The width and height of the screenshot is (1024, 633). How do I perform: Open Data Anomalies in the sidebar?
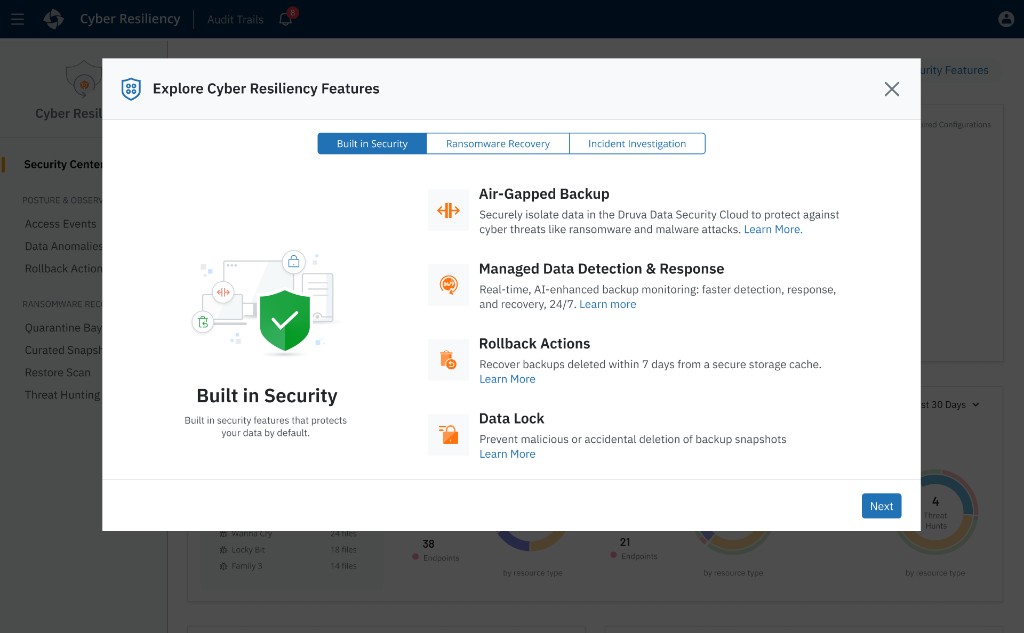(63, 246)
